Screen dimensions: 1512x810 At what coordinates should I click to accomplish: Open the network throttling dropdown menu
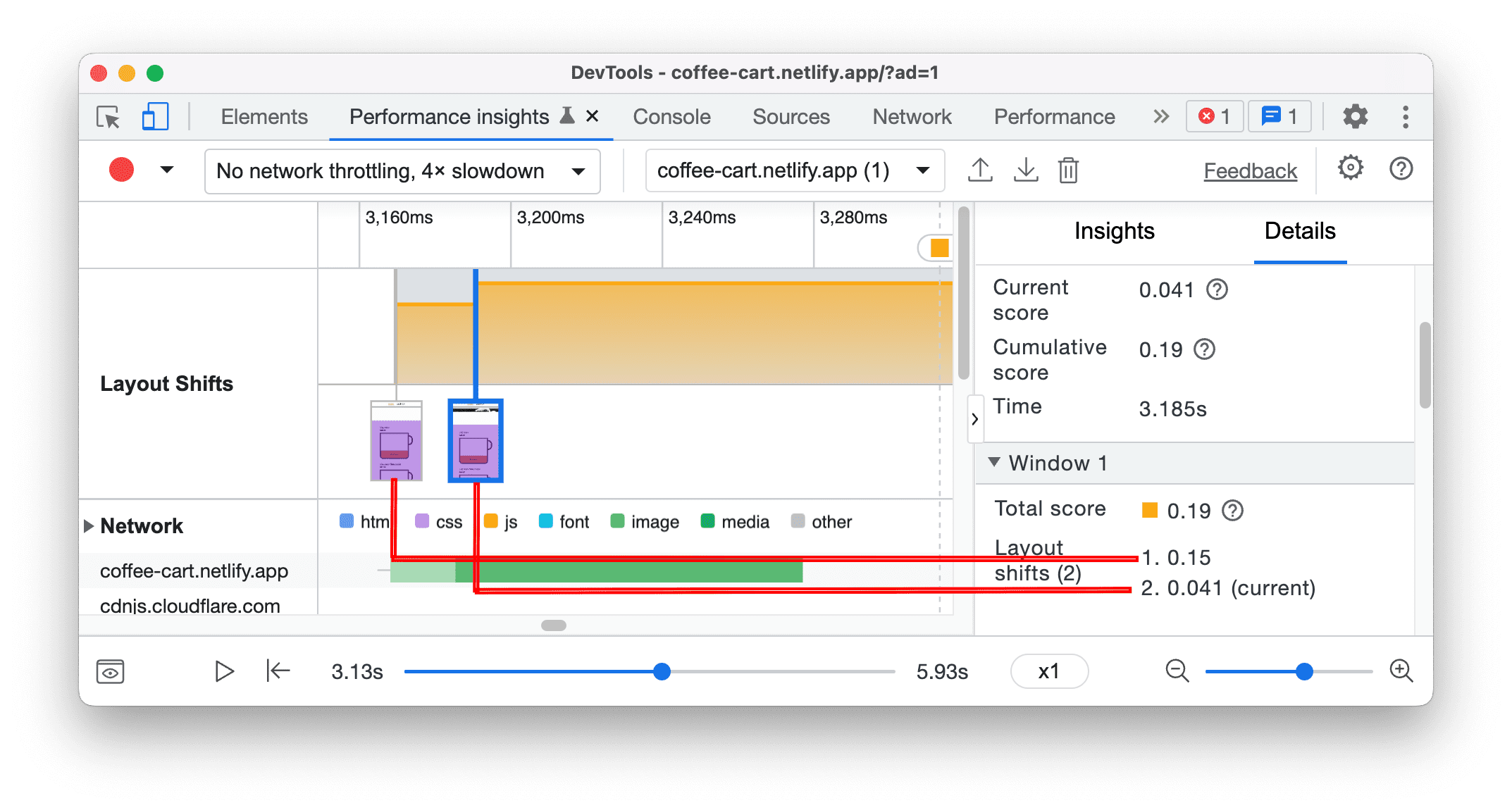(x=396, y=170)
